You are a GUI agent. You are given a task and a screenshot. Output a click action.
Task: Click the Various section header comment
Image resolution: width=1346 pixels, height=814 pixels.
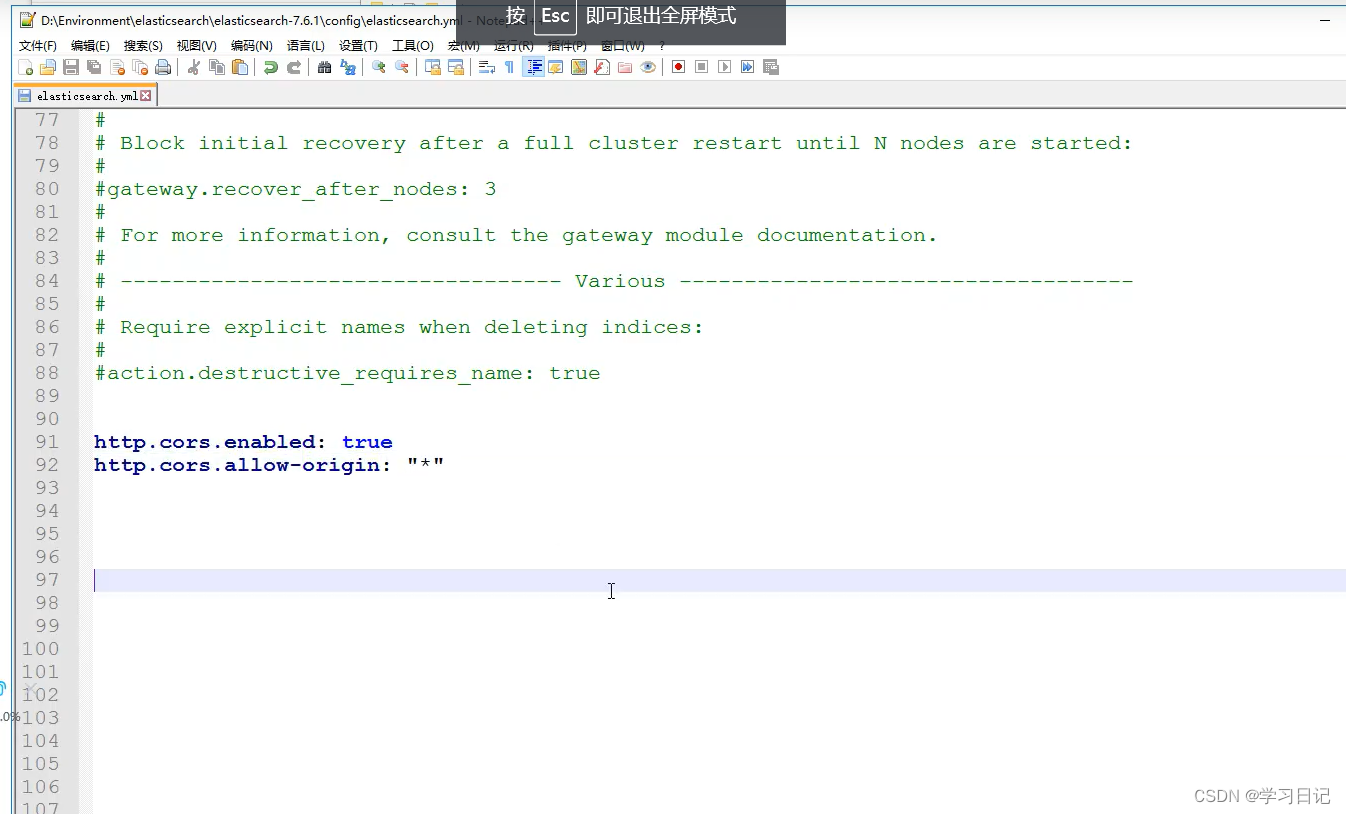click(614, 281)
